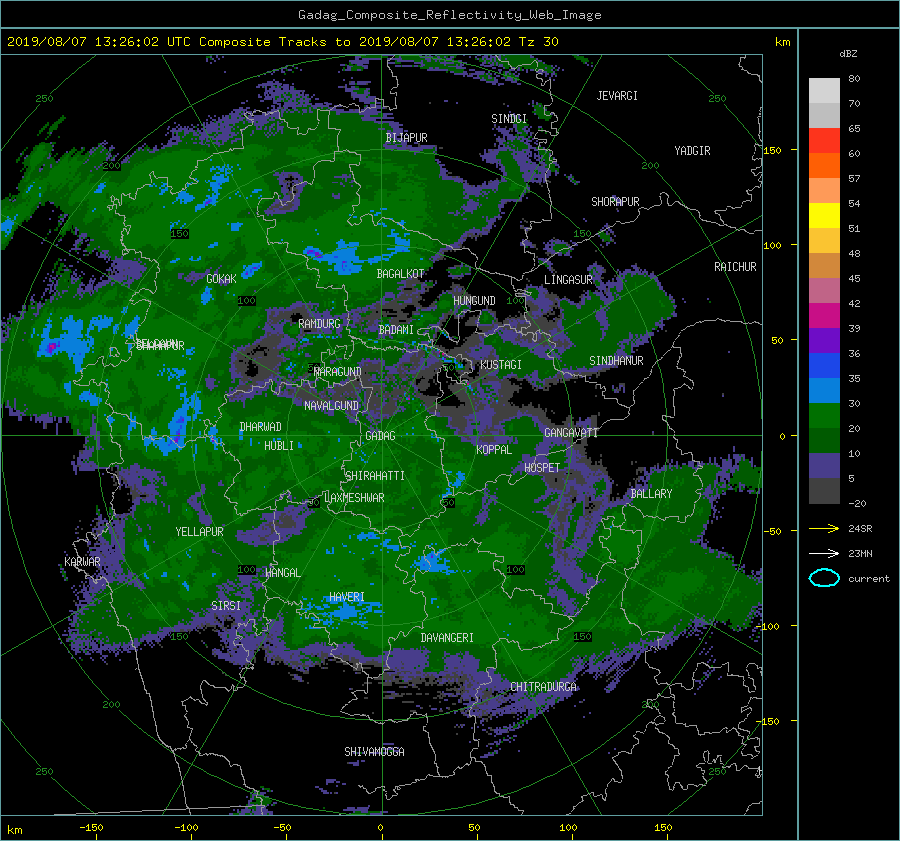Click the SHIRAHATTI city label
This screenshot has height=841, width=900.
point(375,476)
